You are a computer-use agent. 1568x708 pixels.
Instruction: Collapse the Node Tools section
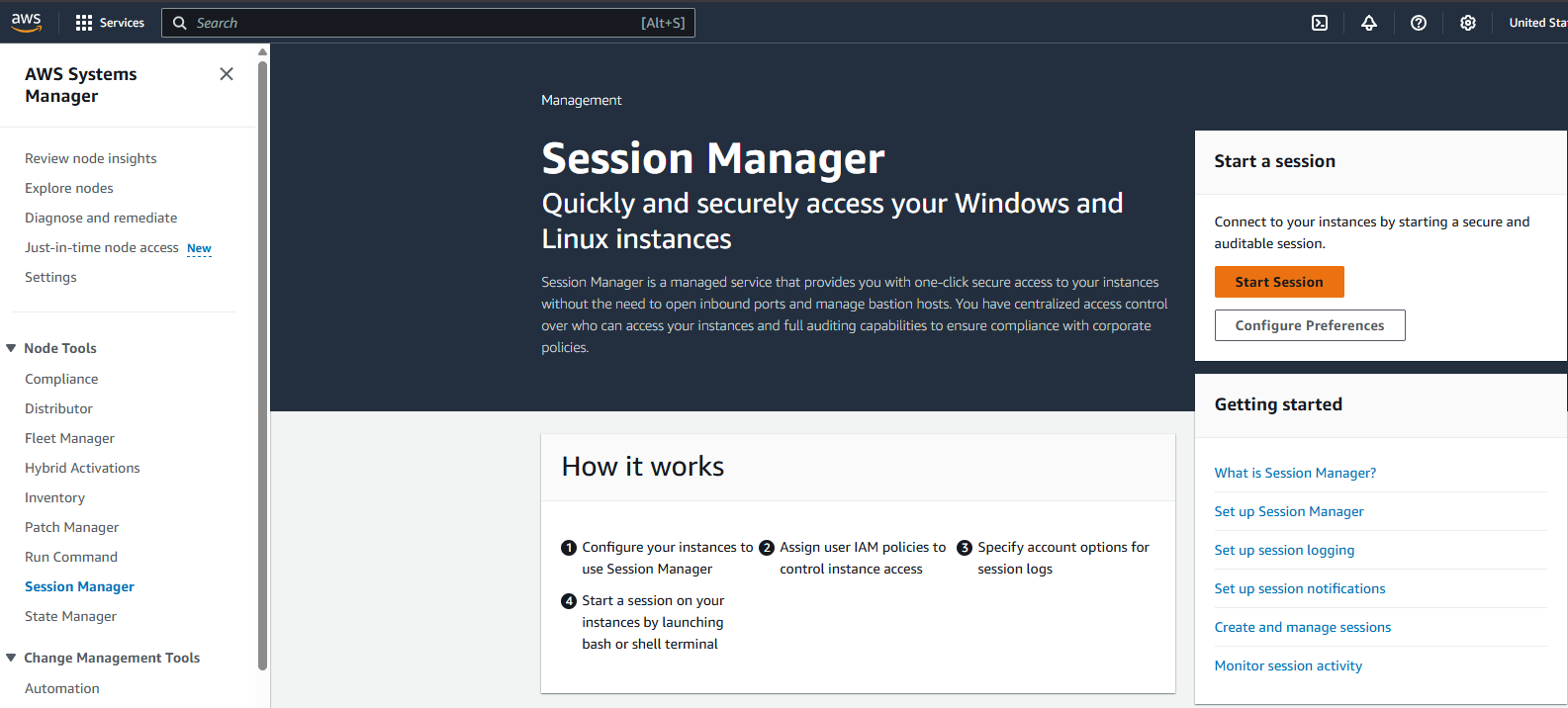tap(11, 348)
